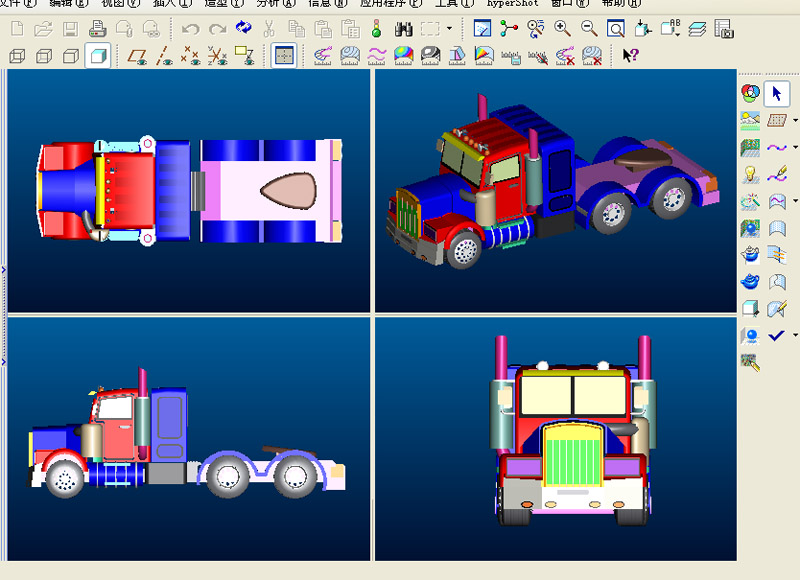
Task: Undo the last action
Action: (191, 29)
